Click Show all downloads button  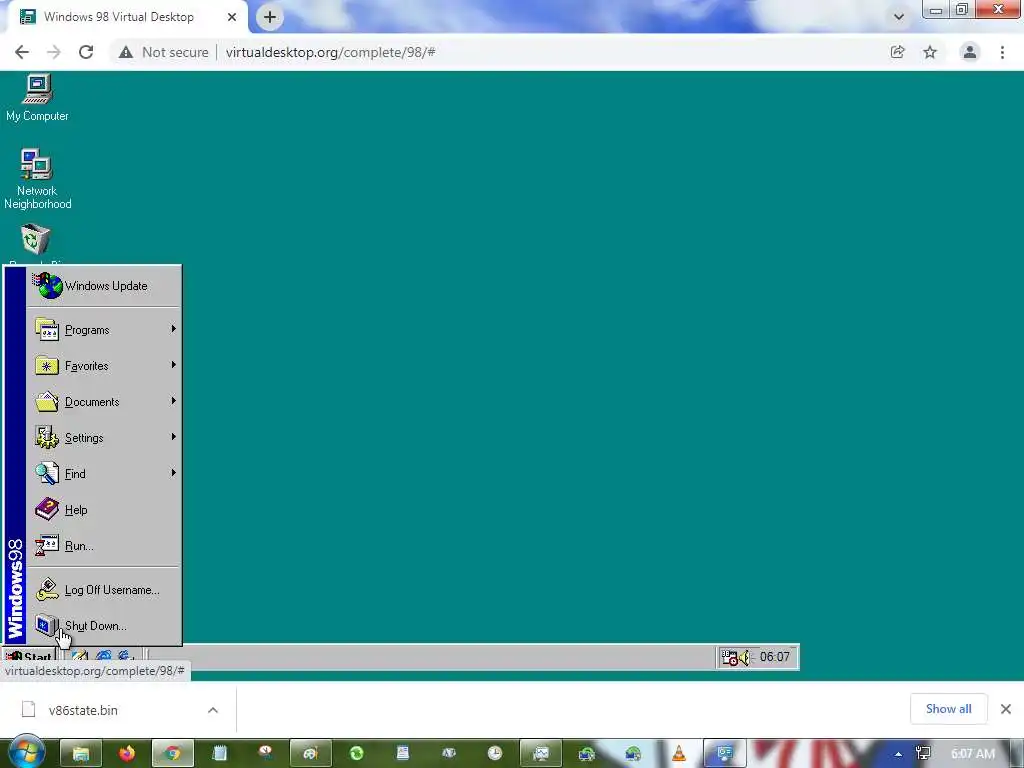coord(948,709)
